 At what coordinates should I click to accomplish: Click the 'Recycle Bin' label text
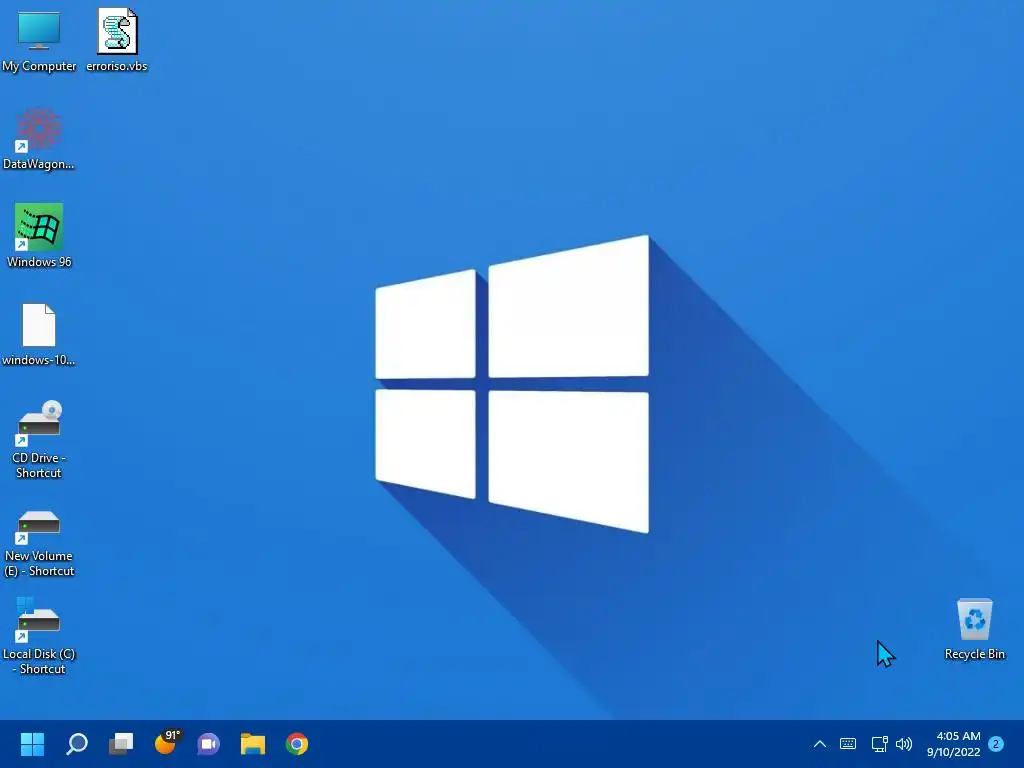pos(974,654)
